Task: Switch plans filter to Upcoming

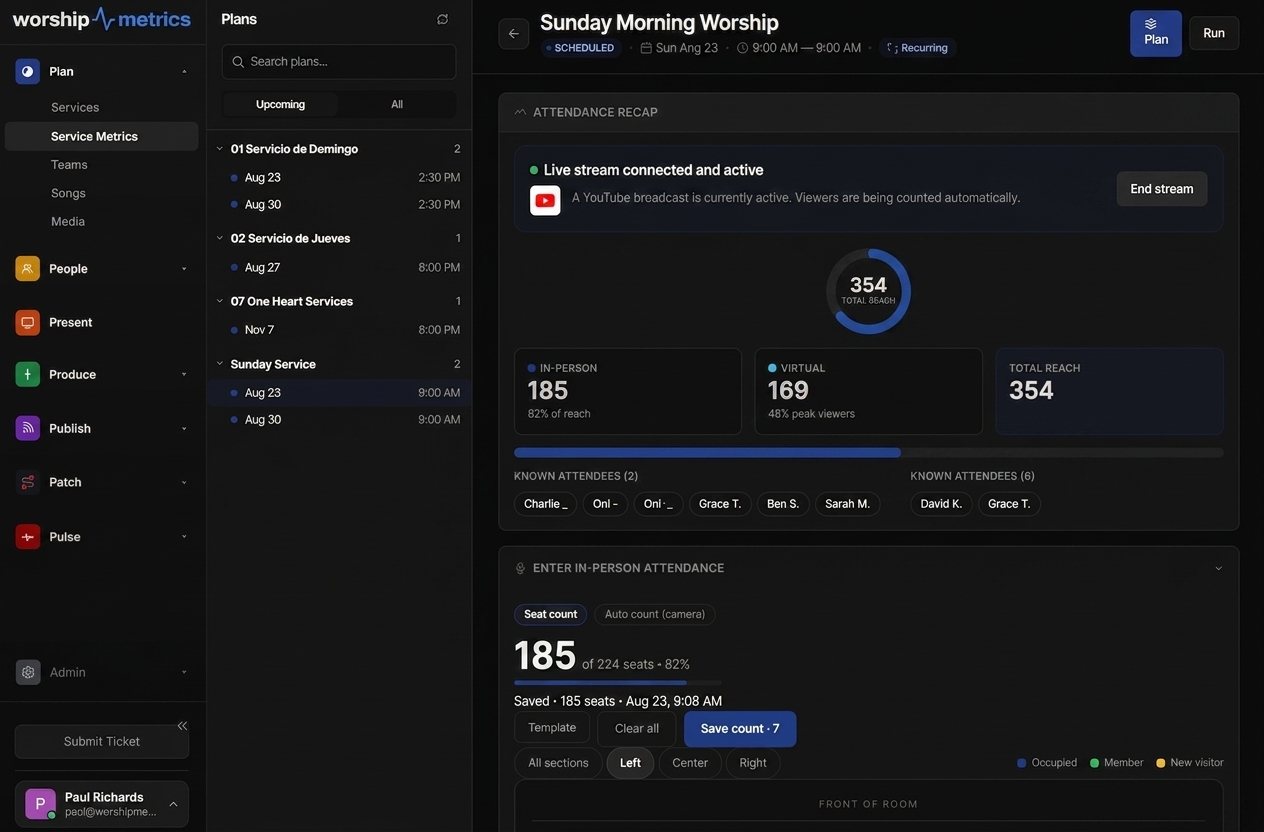Action: pos(280,104)
